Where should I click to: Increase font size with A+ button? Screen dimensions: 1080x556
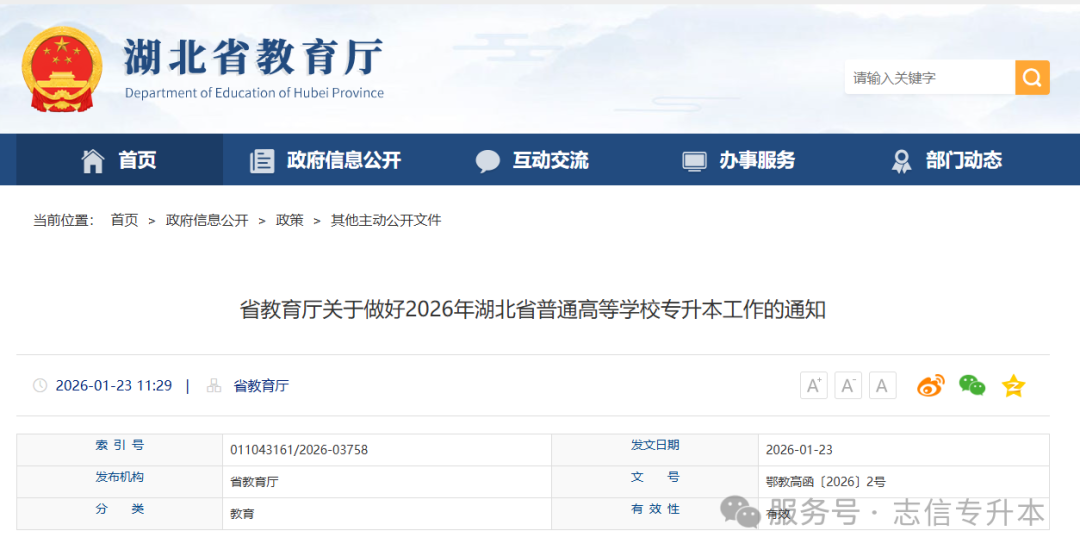tap(813, 385)
